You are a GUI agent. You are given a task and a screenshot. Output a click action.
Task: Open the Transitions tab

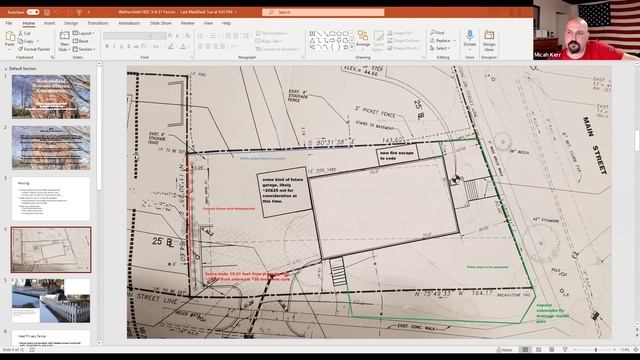pos(98,23)
